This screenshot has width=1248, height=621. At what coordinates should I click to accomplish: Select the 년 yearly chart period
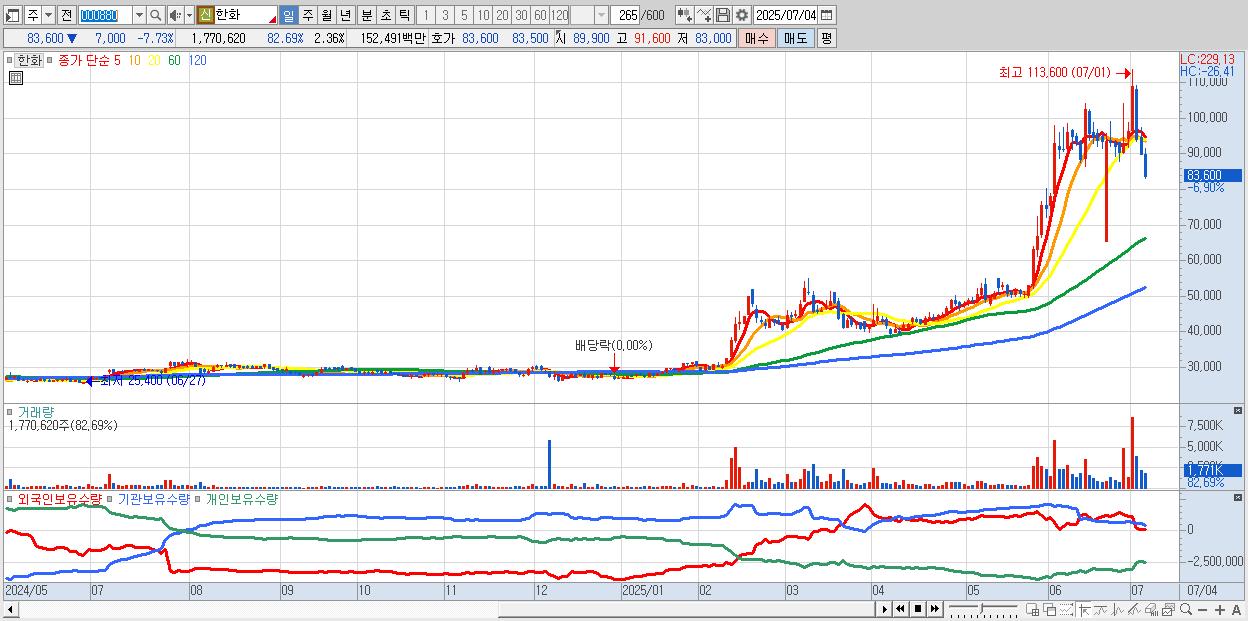(x=345, y=16)
